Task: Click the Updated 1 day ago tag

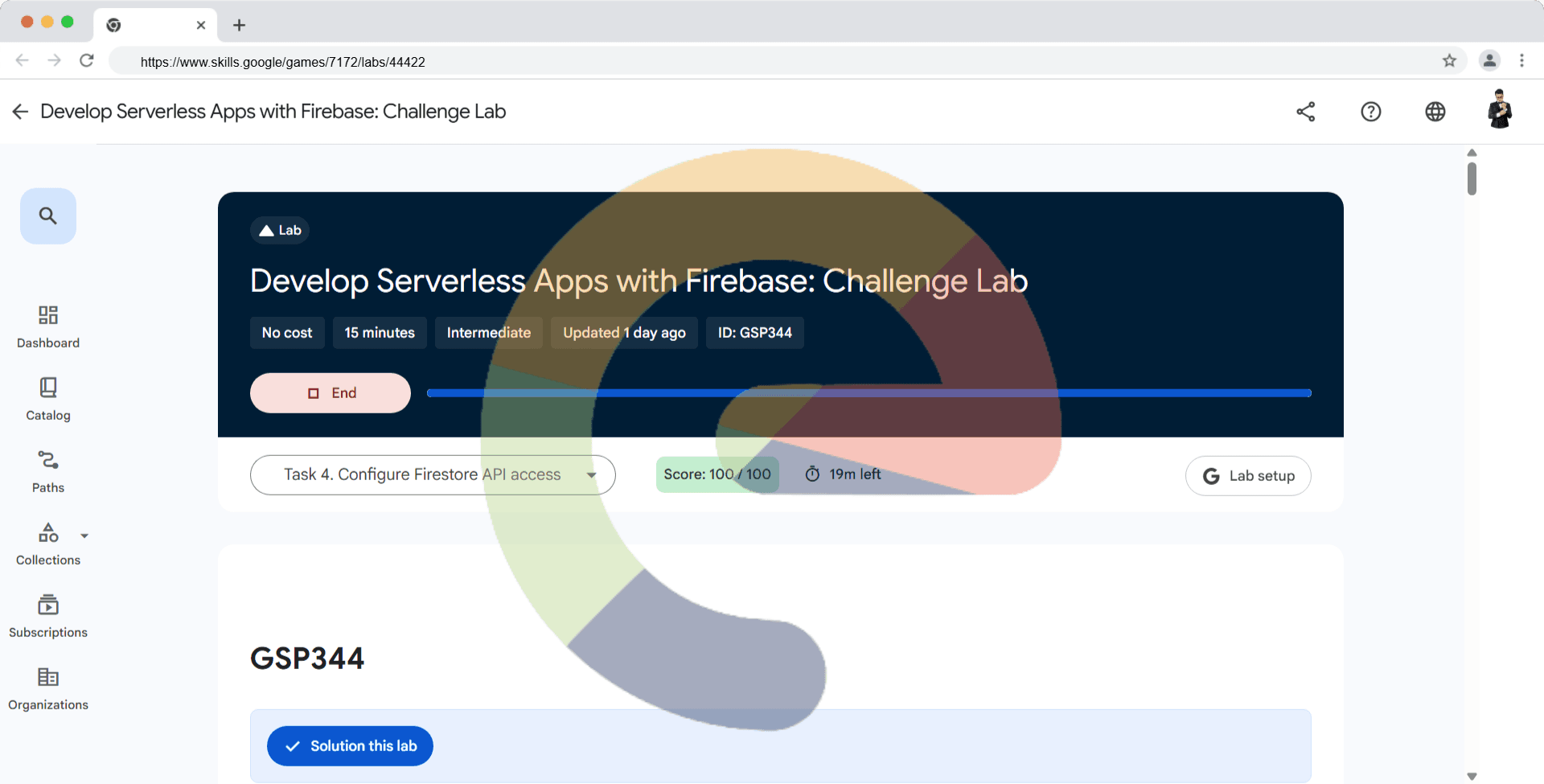Action: (x=624, y=333)
